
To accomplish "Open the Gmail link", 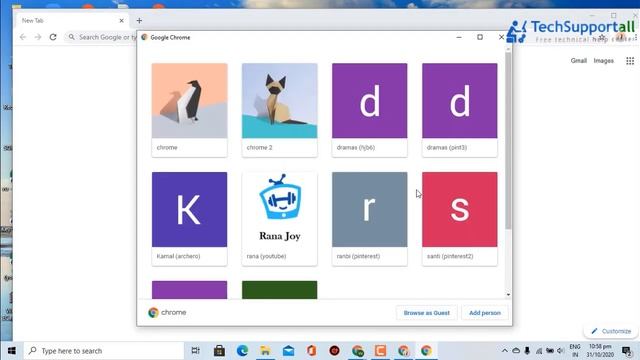I will [x=578, y=61].
